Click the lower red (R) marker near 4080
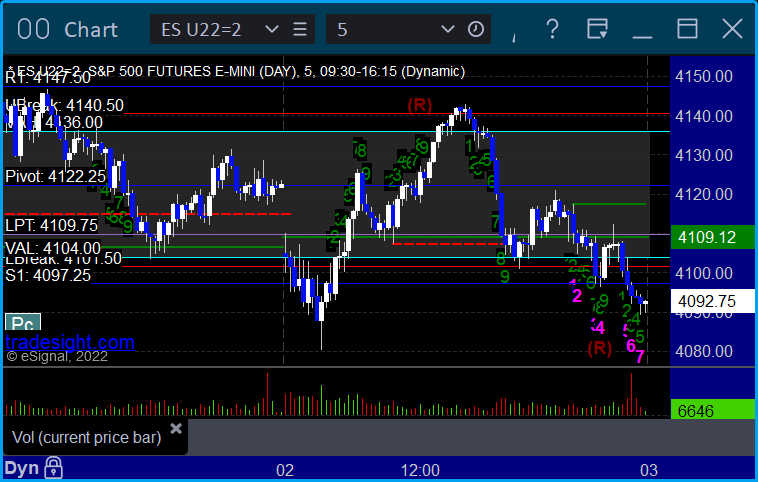The width and height of the screenshot is (758, 482). (x=599, y=348)
